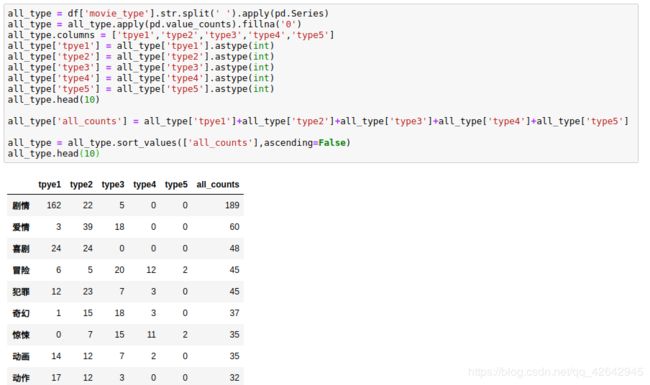This screenshot has height=385, width=650.
Task: Select the 奇幻 row label
Action: (x=21, y=313)
